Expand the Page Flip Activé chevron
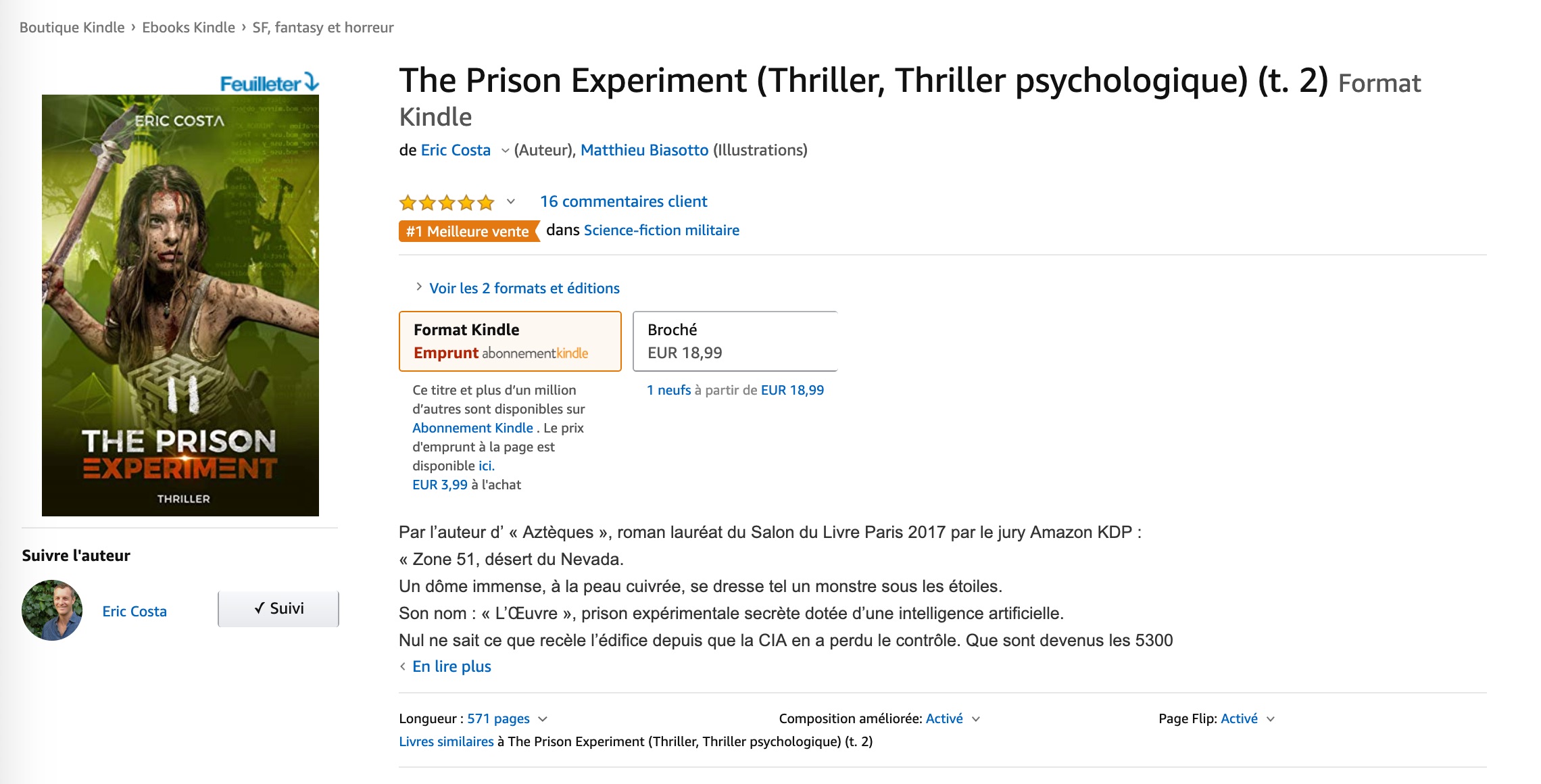 (x=1271, y=719)
